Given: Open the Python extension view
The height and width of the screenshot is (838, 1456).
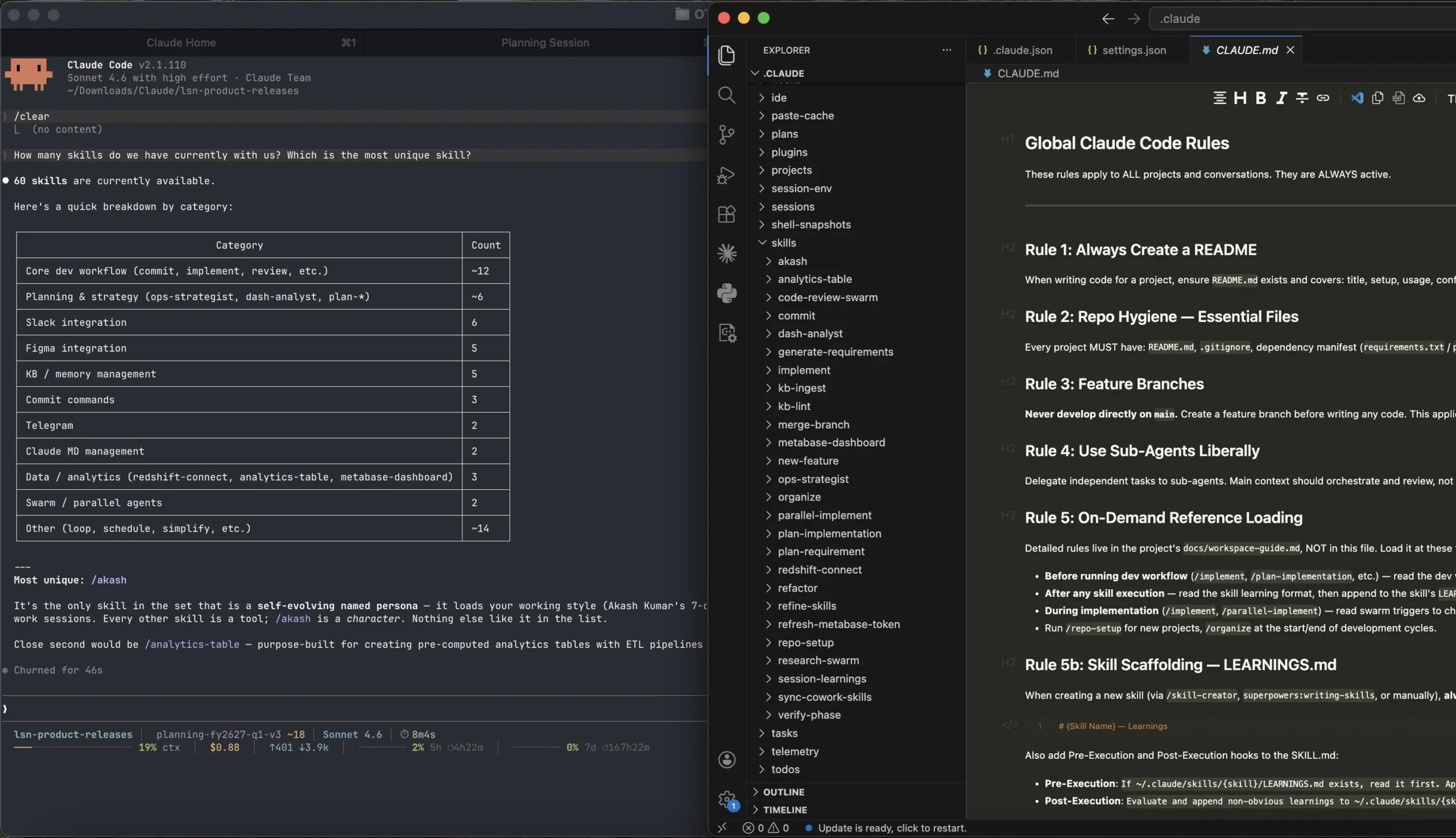Looking at the screenshot, I should 726,293.
